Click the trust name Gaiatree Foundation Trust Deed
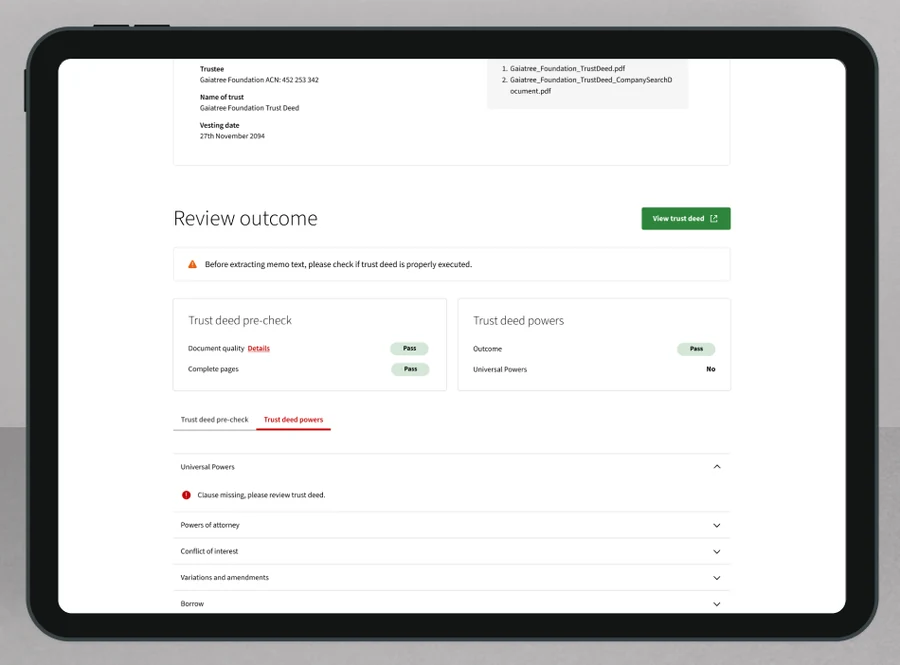 coord(249,108)
